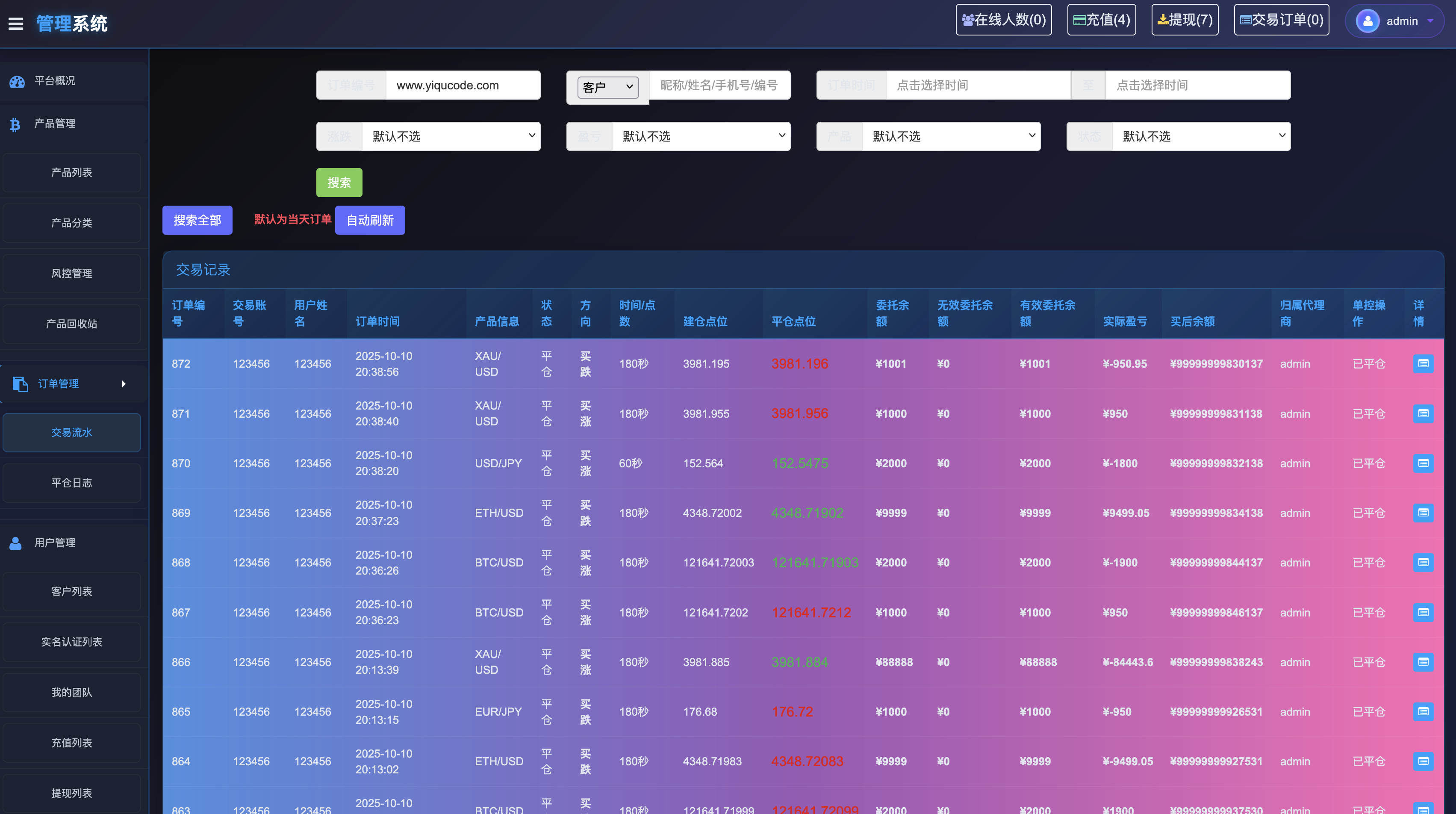Screen dimensions: 1456x814
Task: Go to 客户列表 in sidebar
Action: pyautogui.click(x=72, y=591)
